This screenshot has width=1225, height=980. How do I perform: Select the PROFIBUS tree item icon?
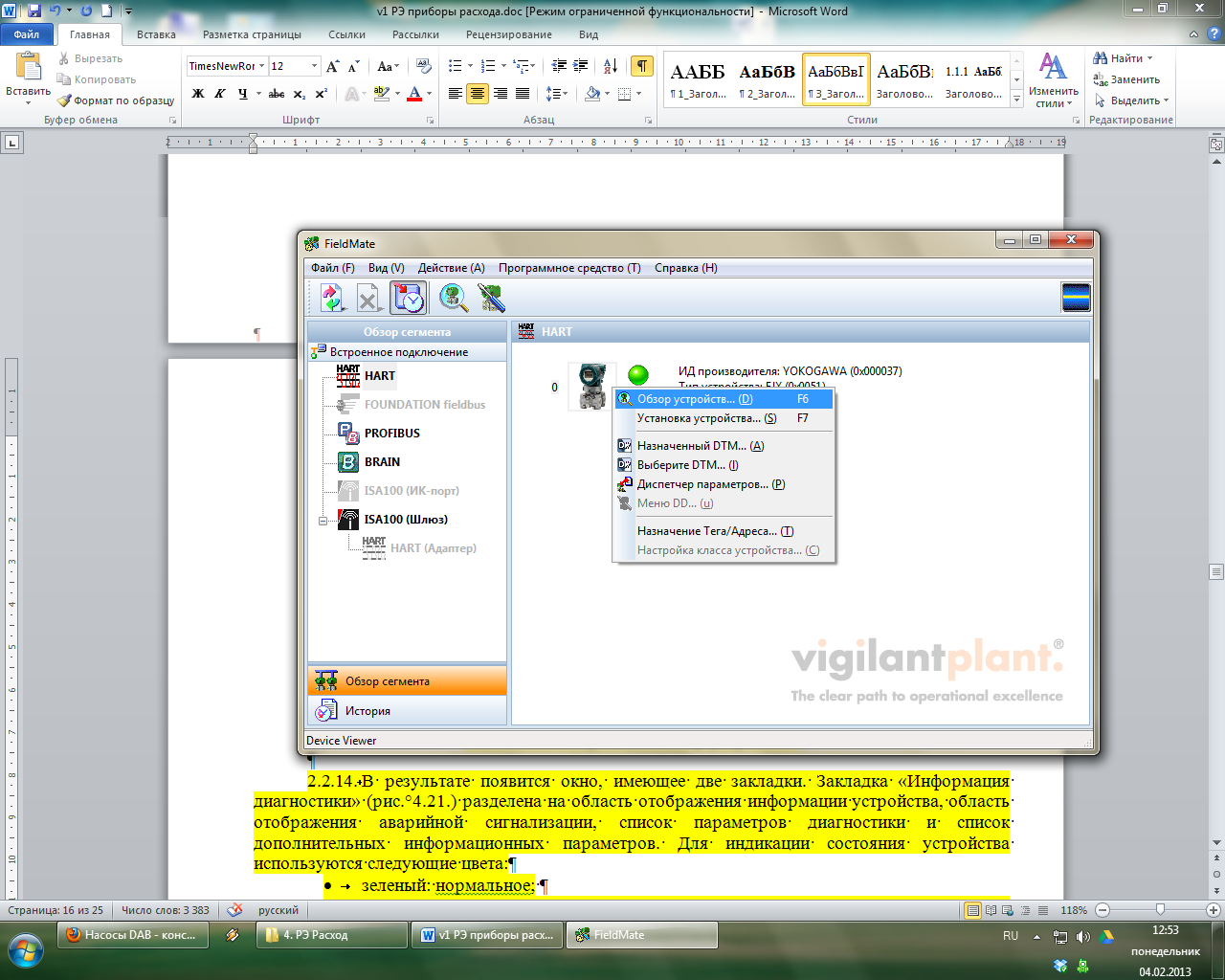click(x=348, y=434)
